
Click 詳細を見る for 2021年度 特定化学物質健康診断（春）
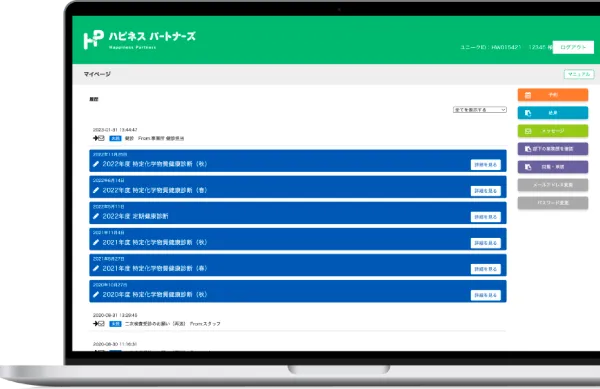tap(486, 269)
